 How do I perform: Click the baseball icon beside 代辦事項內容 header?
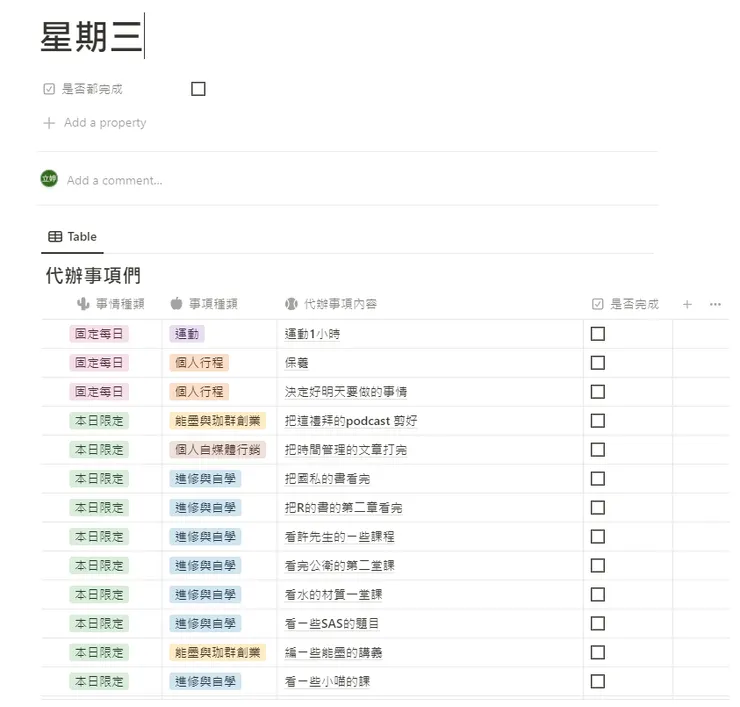[291, 304]
